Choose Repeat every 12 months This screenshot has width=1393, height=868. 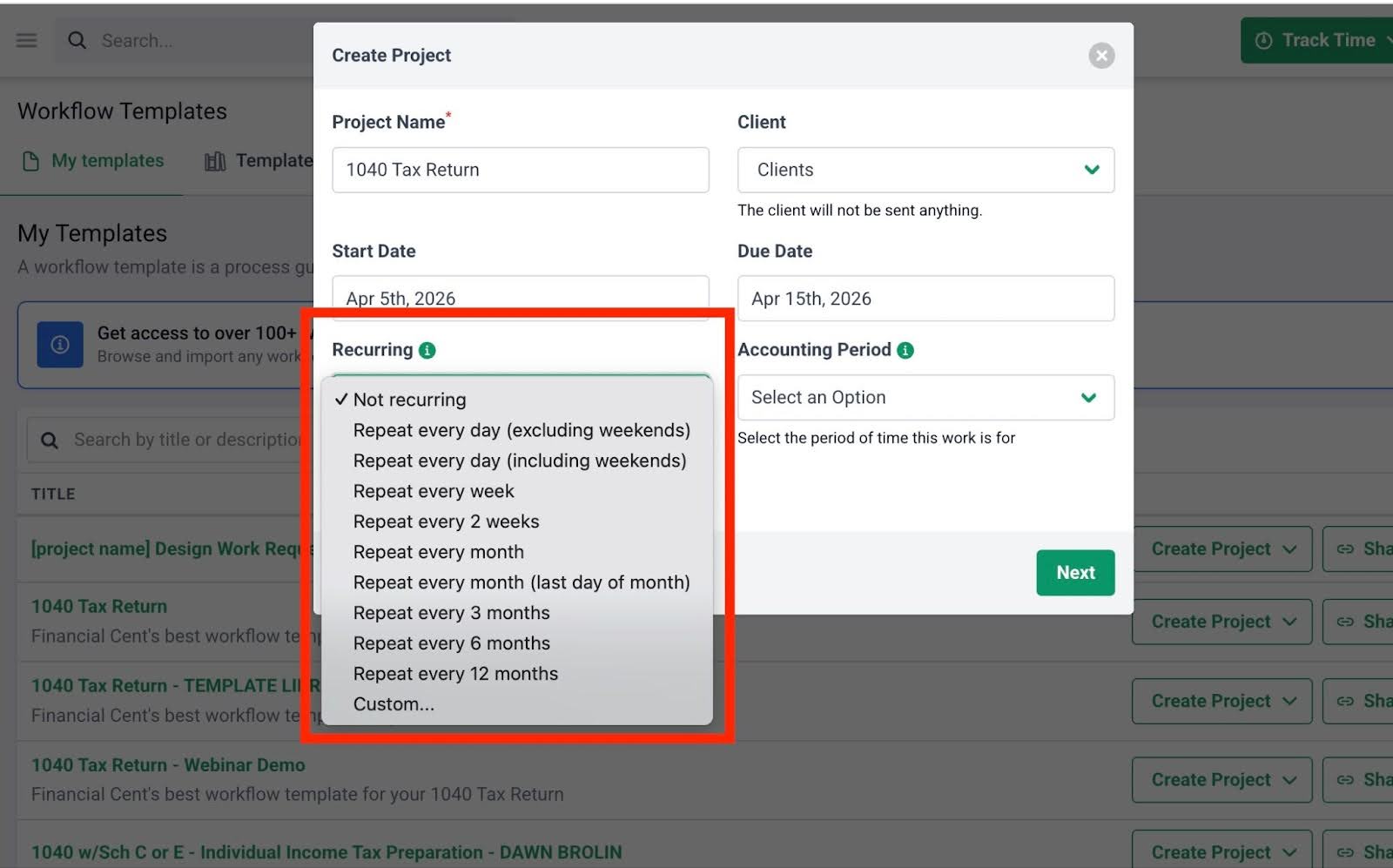pyautogui.click(x=455, y=674)
